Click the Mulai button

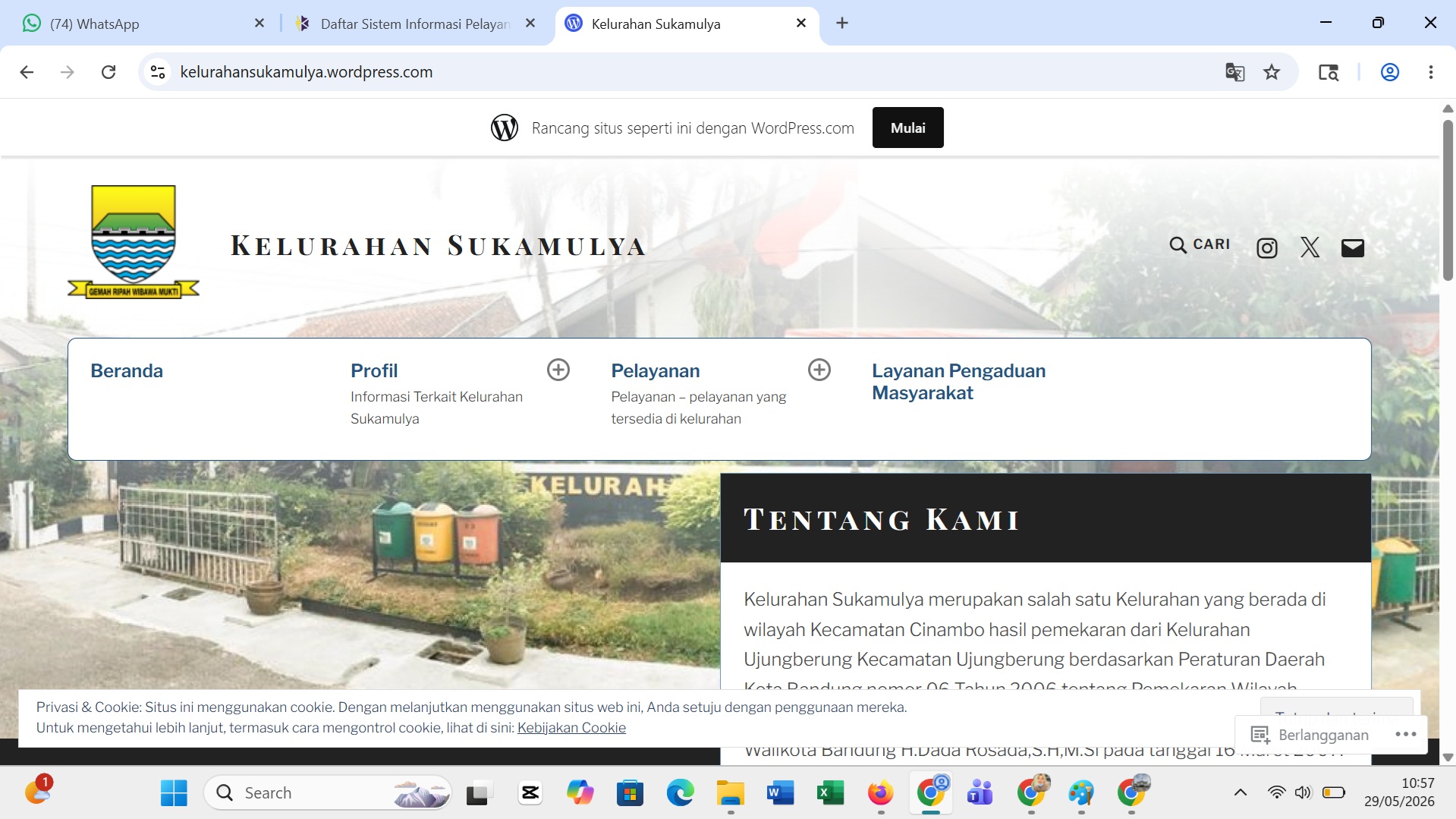point(907,128)
